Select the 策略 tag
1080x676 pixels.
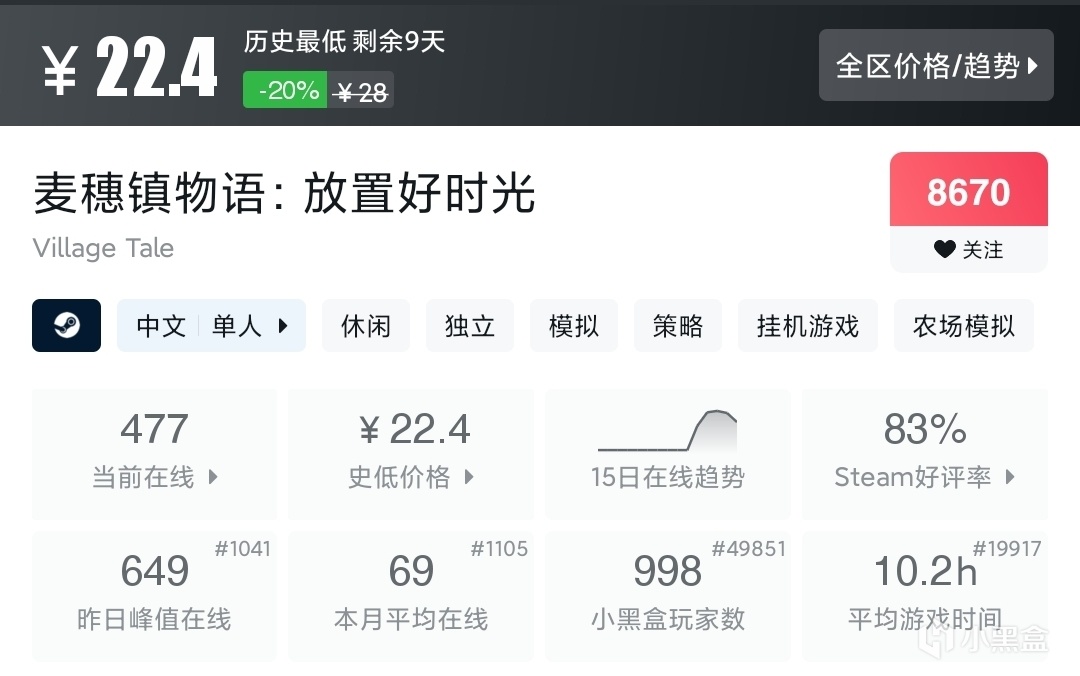tap(678, 325)
